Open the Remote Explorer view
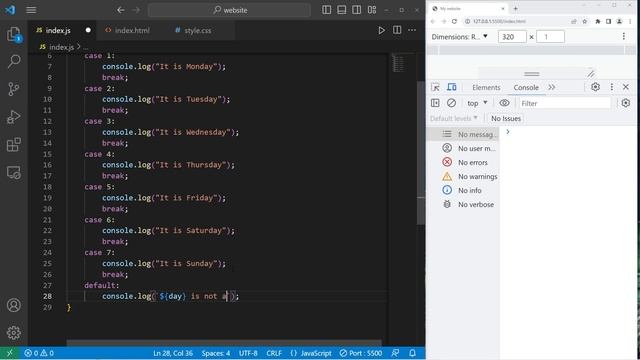 tap(14, 173)
